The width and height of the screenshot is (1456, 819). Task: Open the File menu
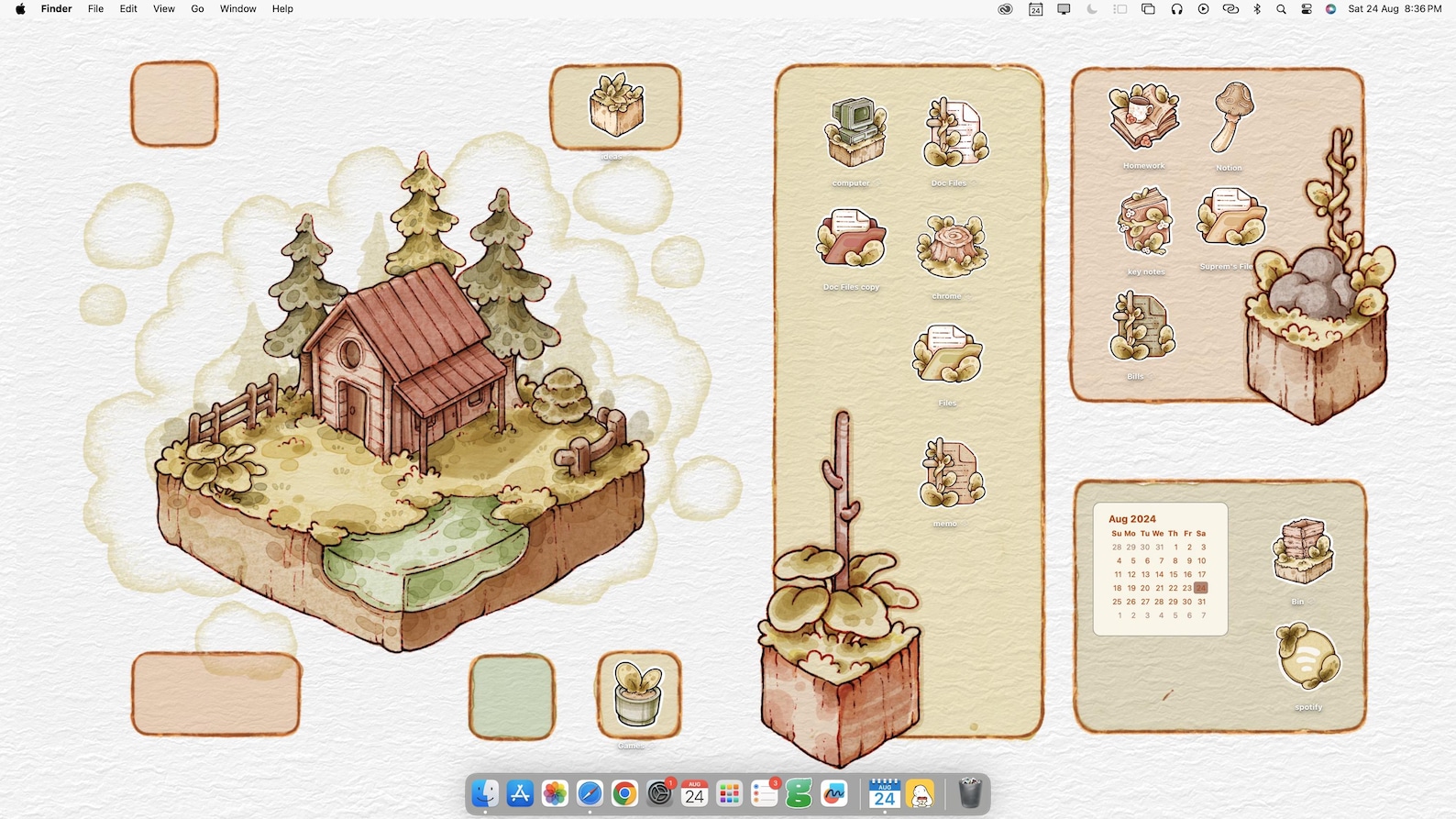click(x=95, y=9)
